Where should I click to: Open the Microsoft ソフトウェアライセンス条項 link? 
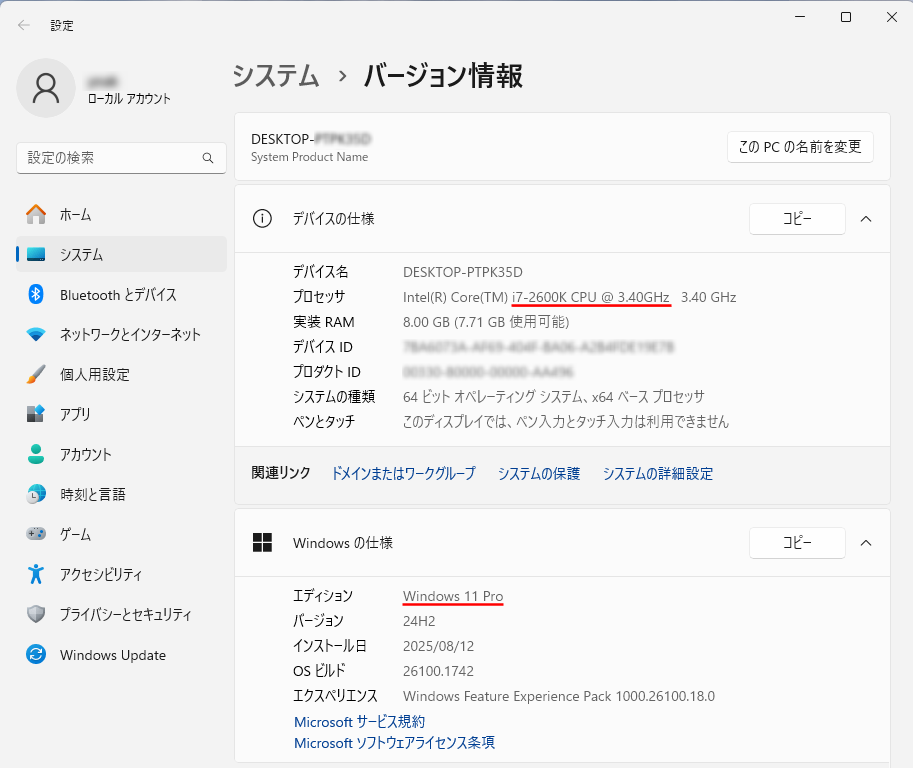click(x=394, y=743)
